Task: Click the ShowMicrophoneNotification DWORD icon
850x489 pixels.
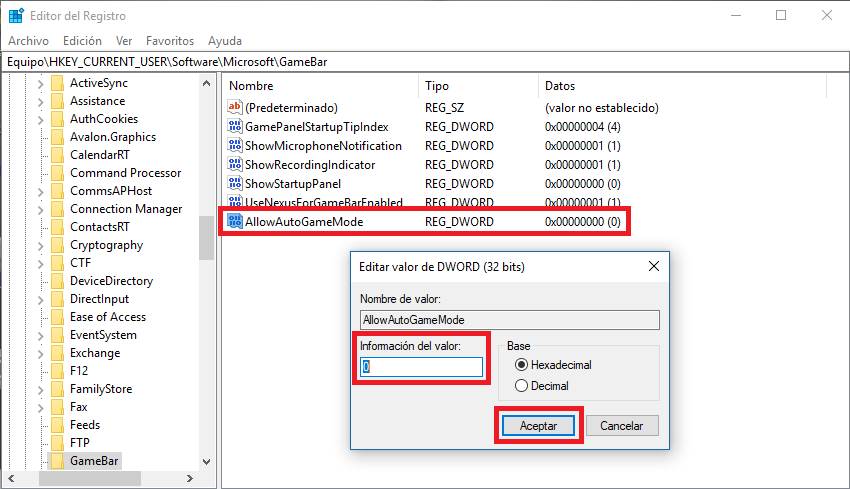Action: click(235, 145)
